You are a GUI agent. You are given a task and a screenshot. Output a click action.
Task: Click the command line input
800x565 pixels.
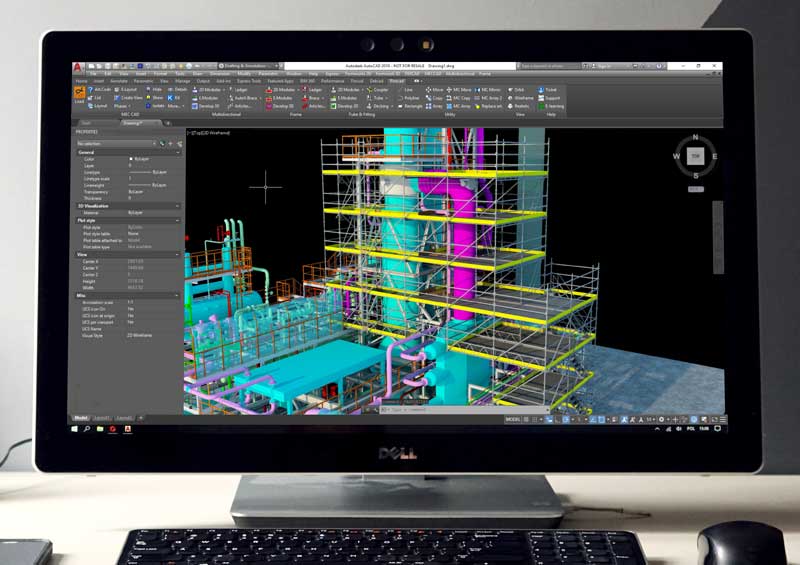click(465, 409)
